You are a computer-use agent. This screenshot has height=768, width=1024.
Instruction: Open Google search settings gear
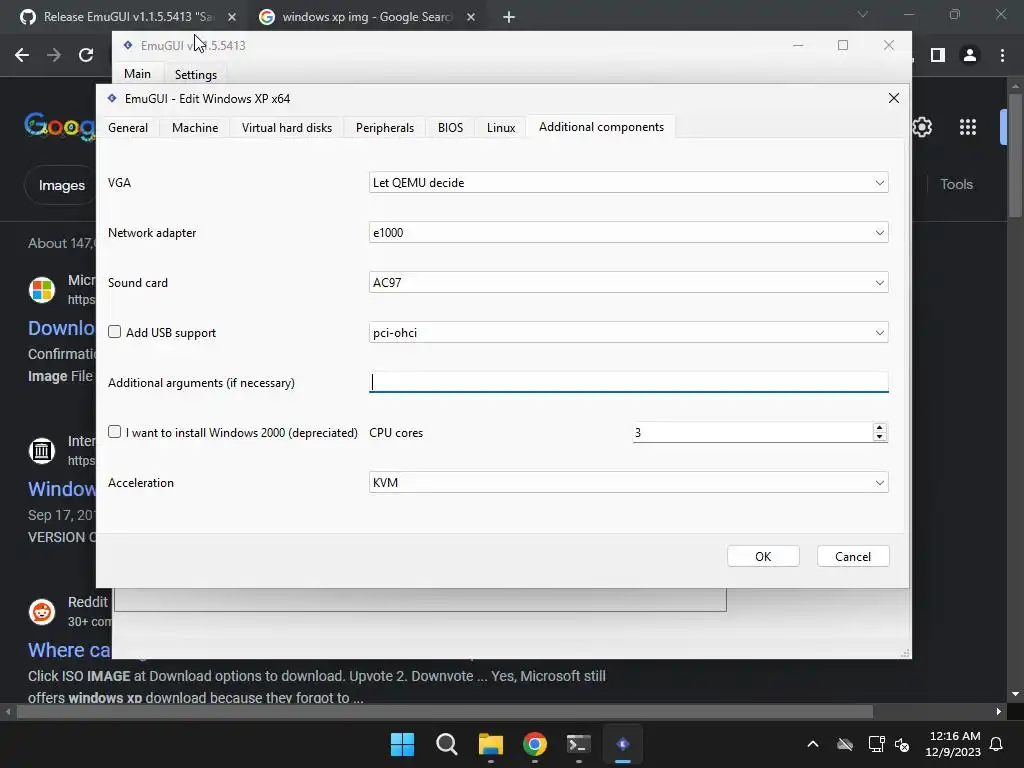(x=921, y=127)
